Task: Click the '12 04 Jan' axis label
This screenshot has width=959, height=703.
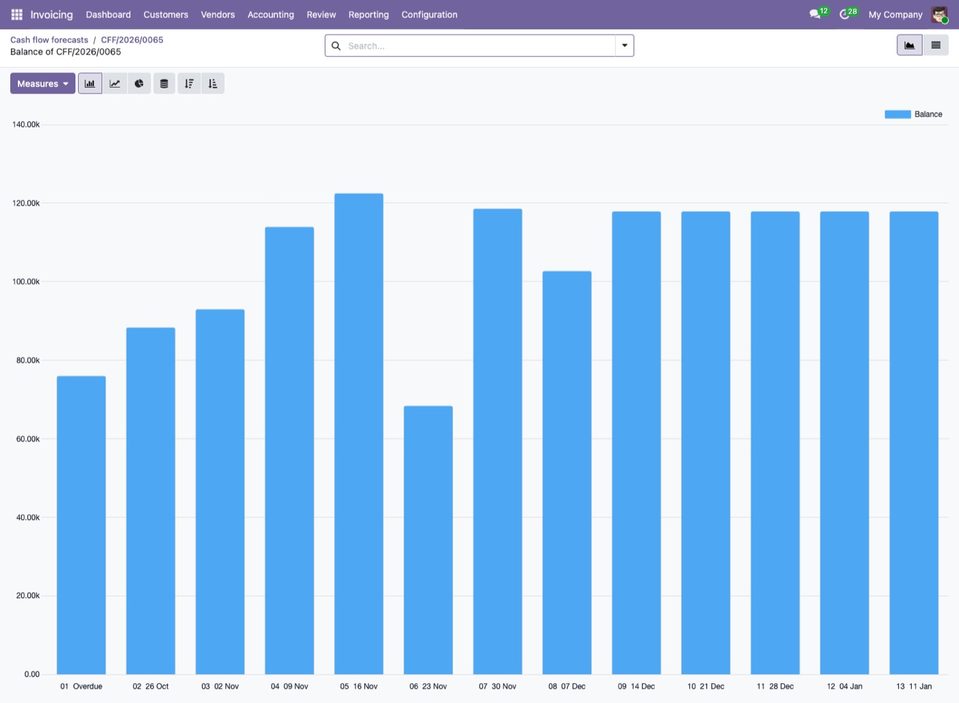Action: [x=845, y=686]
